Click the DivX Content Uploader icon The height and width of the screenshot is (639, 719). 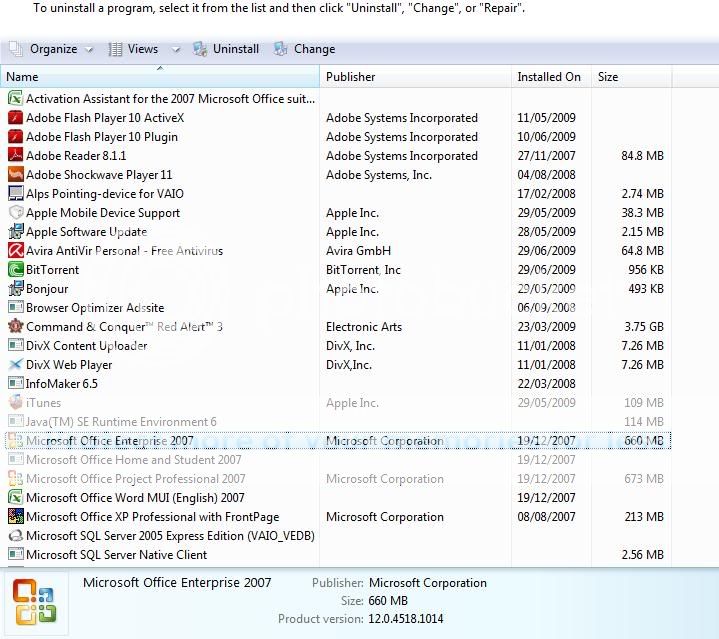(x=16, y=346)
